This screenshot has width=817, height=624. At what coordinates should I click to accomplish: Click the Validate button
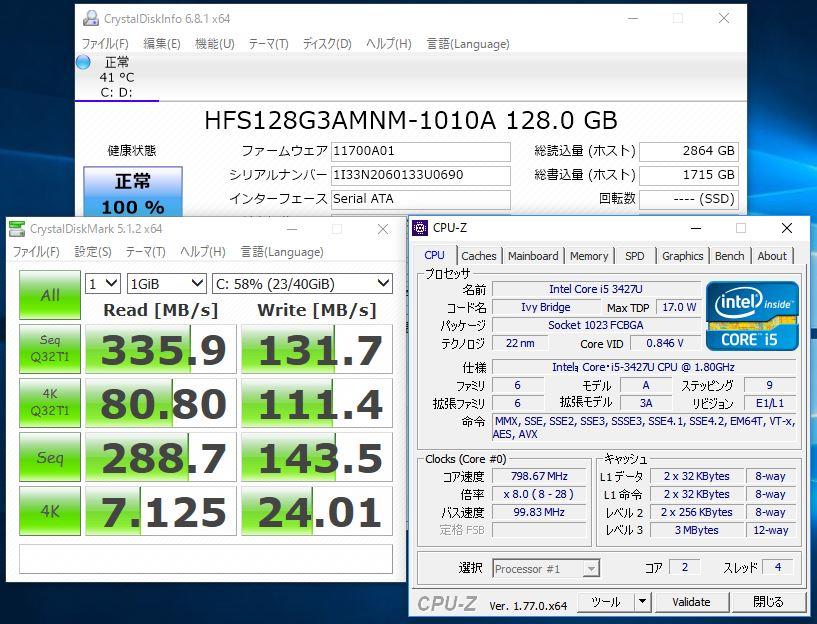[x=691, y=602]
